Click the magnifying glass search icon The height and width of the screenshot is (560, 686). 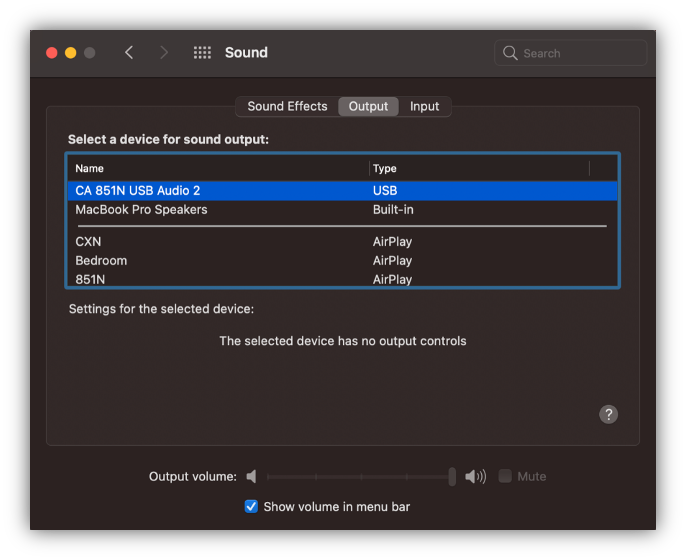point(510,53)
